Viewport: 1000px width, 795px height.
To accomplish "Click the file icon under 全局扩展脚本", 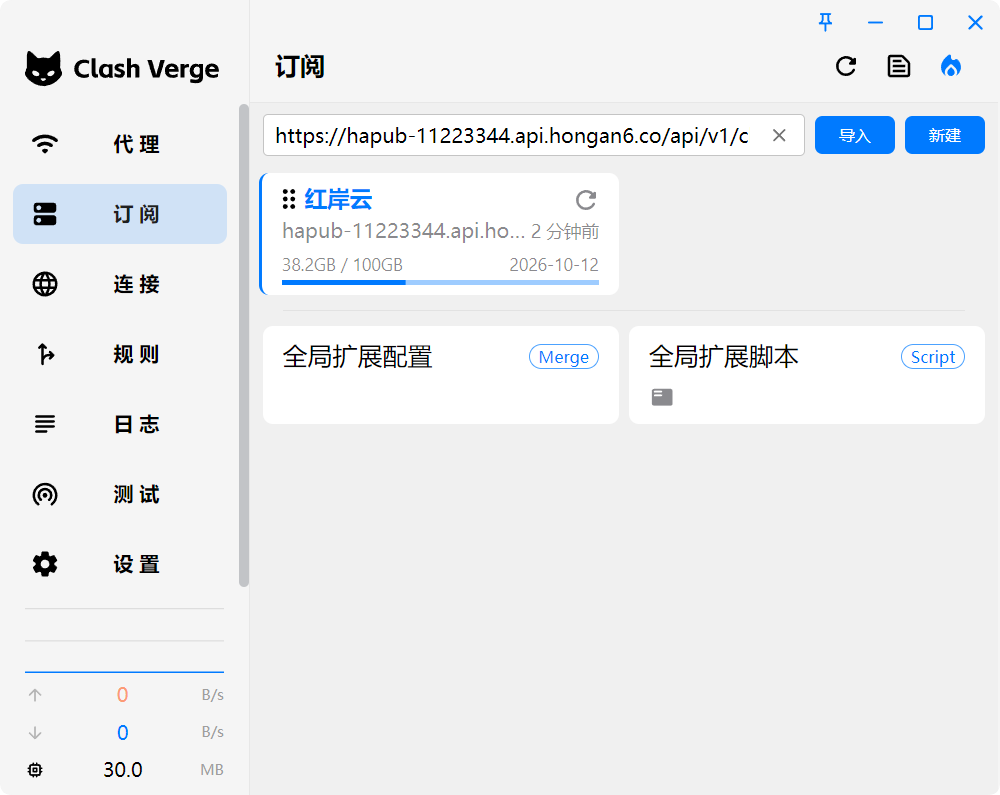I will tap(661, 396).
